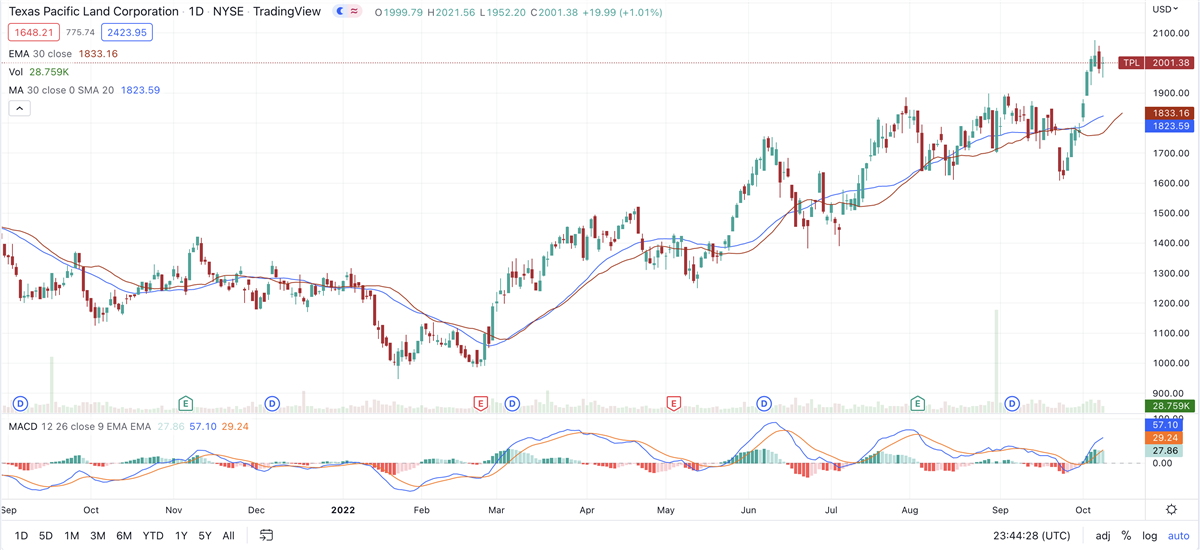Click the moon market status icon
Image resolution: width=1200 pixels, height=550 pixels.
click(341, 11)
